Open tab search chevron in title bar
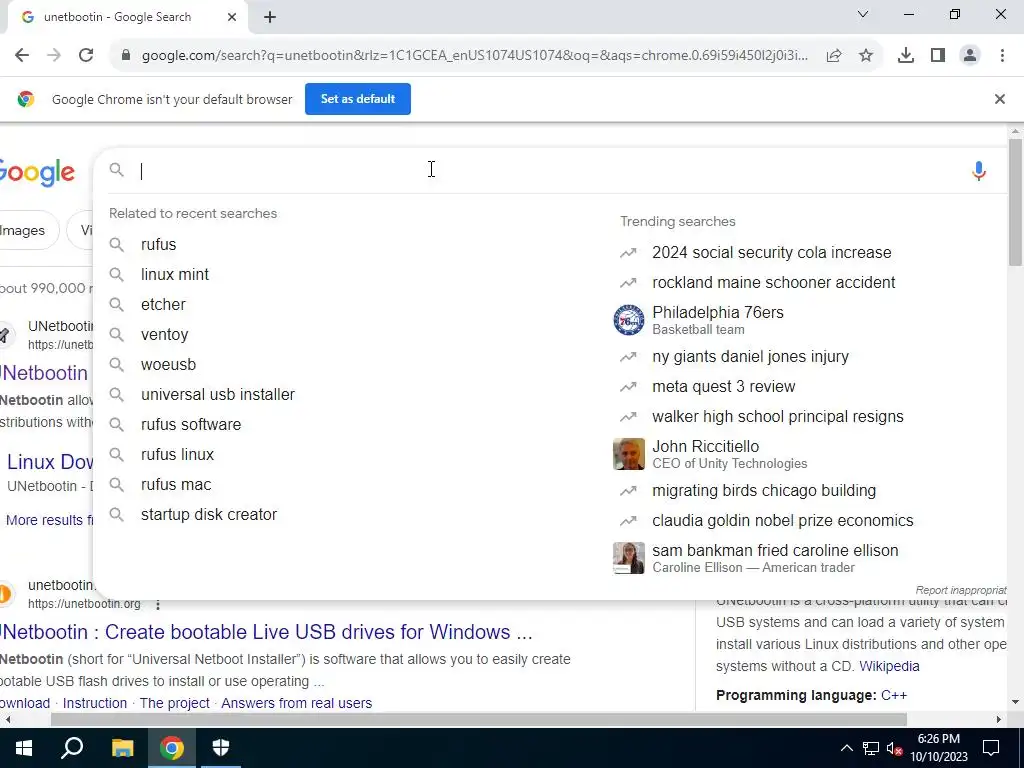1024x768 pixels. (863, 14)
